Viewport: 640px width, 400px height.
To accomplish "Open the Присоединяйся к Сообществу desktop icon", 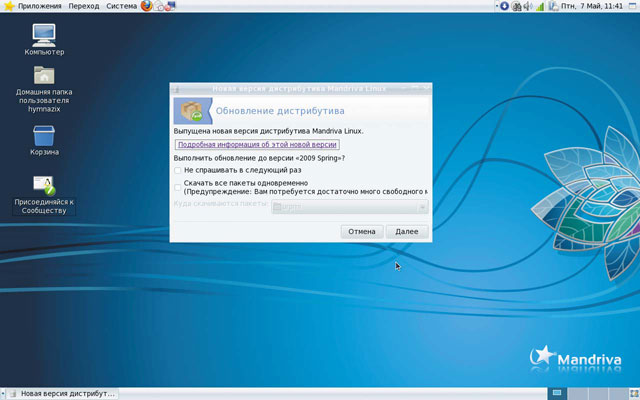I will pyautogui.click(x=44, y=195).
